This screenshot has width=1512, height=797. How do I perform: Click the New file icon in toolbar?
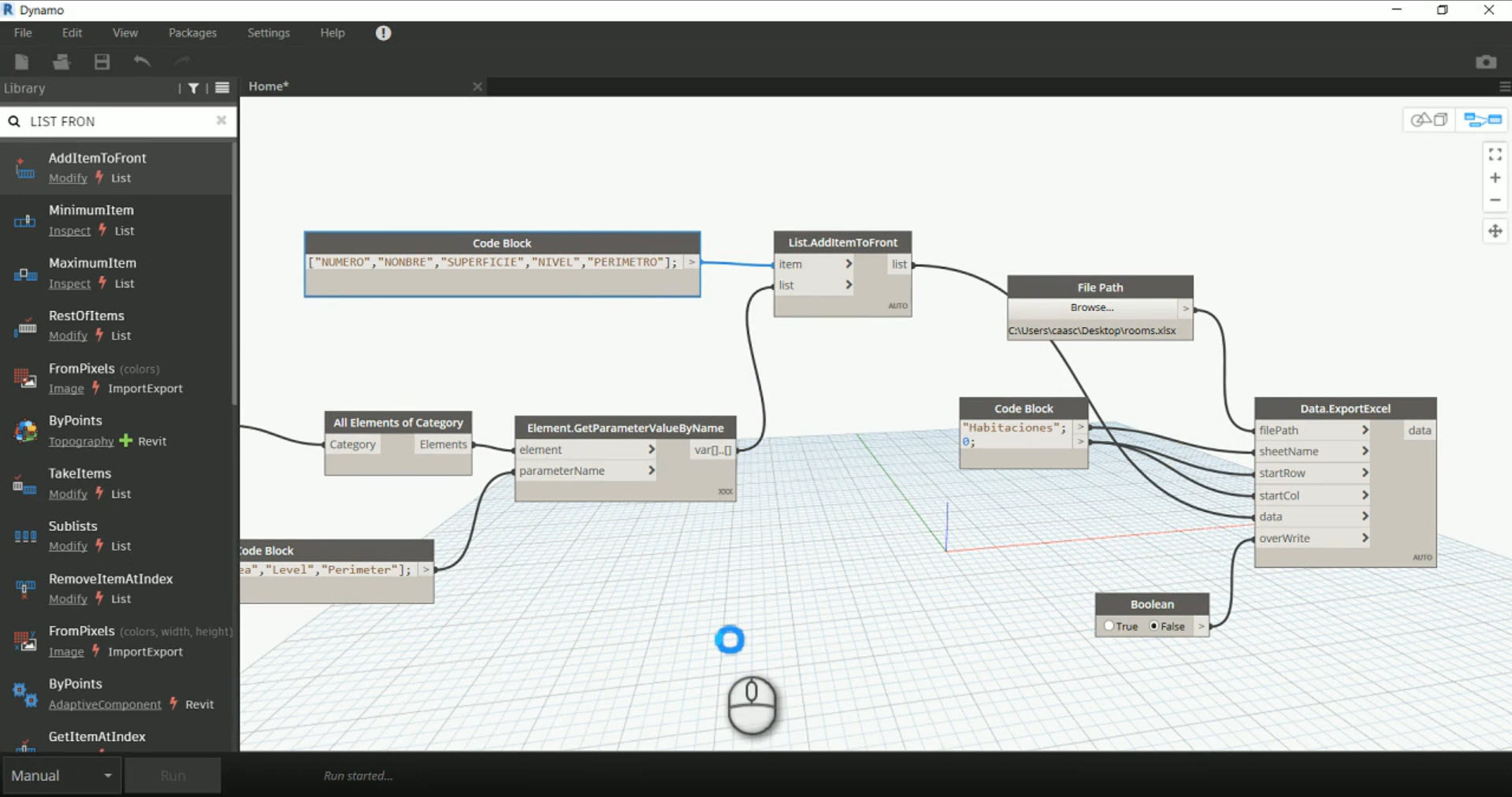pyautogui.click(x=22, y=61)
